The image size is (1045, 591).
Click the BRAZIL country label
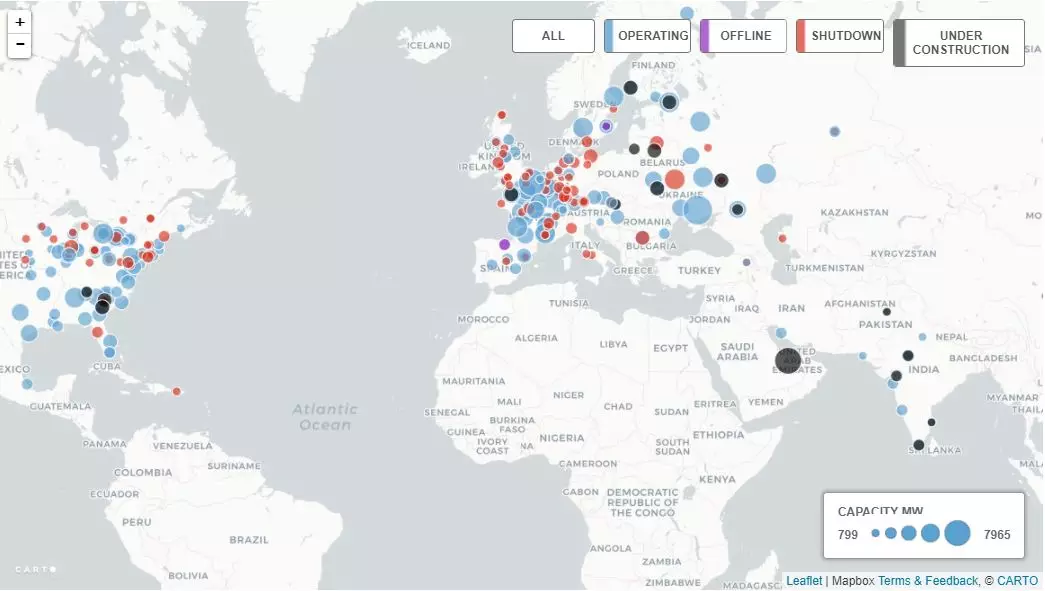click(249, 540)
